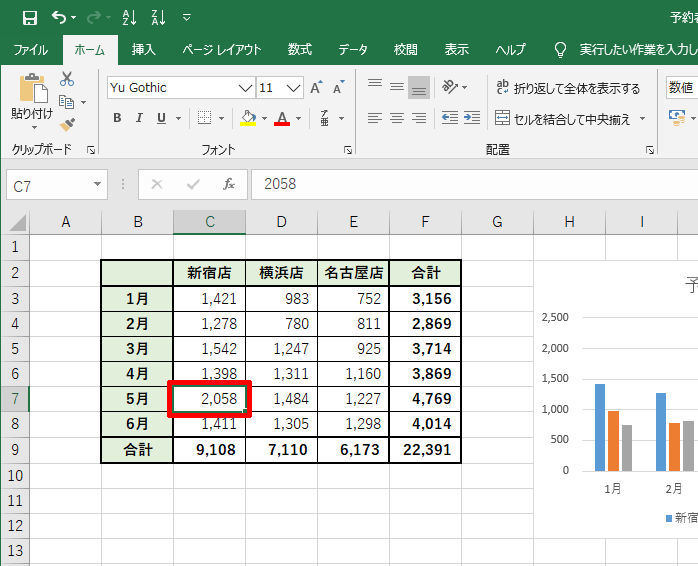
Task: Open the Copy options dropdown arrow
Action: pos(84,102)
